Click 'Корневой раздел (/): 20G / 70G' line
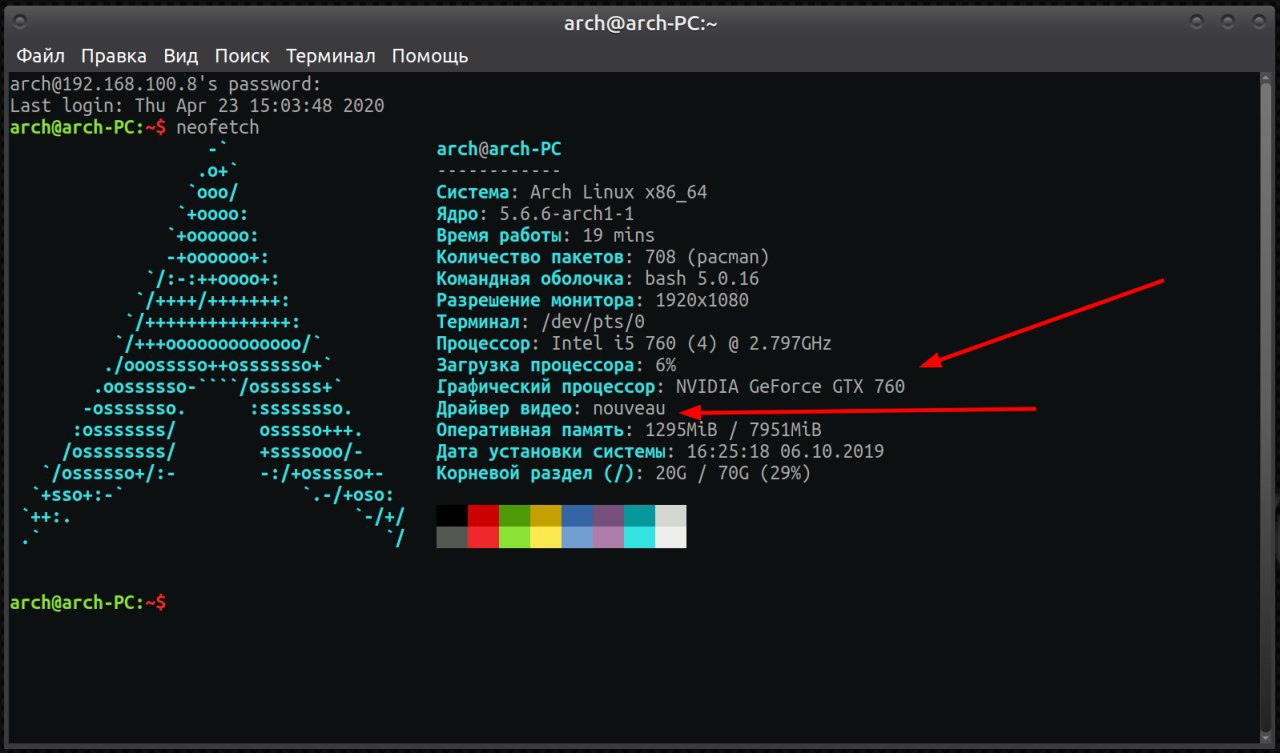1280x753 pixels. pyautogui.click(x=624, y=473)
